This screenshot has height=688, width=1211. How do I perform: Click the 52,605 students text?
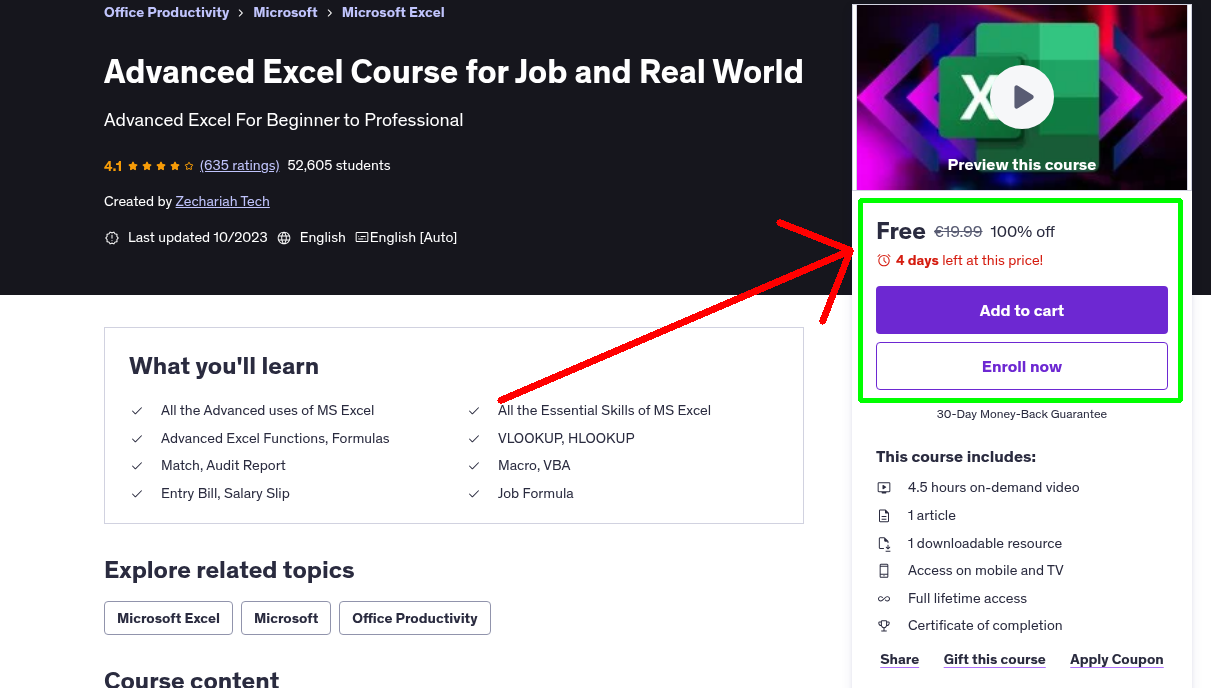pyautogui.click(x=339, y=165)
